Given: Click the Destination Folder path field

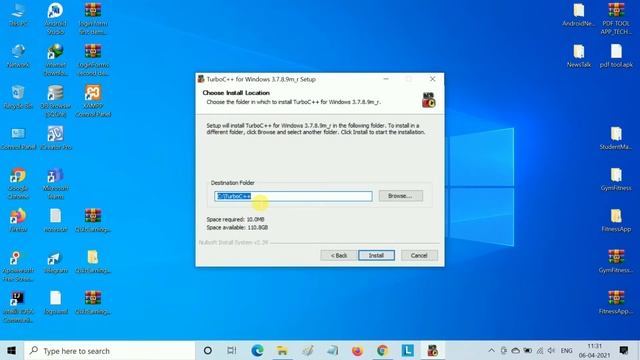Looking at the screenshot, I should [293, 196].
